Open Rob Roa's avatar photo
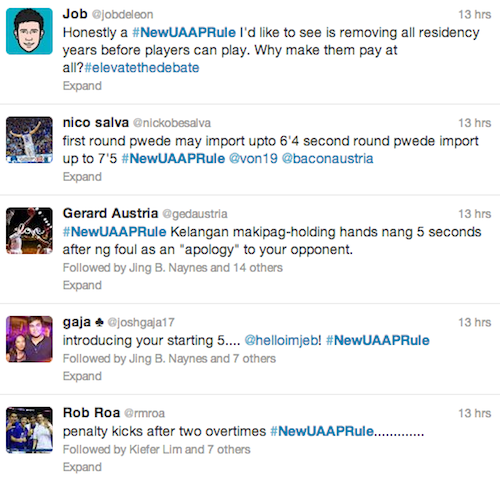This screenshot has width=500, height=478. tap(29, 430)
